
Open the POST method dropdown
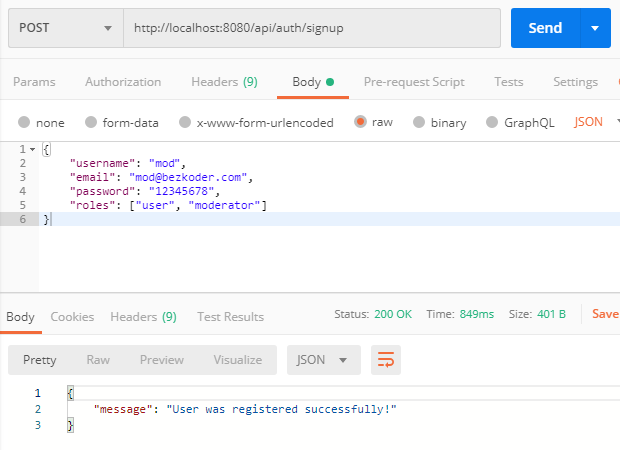point(66,28)
